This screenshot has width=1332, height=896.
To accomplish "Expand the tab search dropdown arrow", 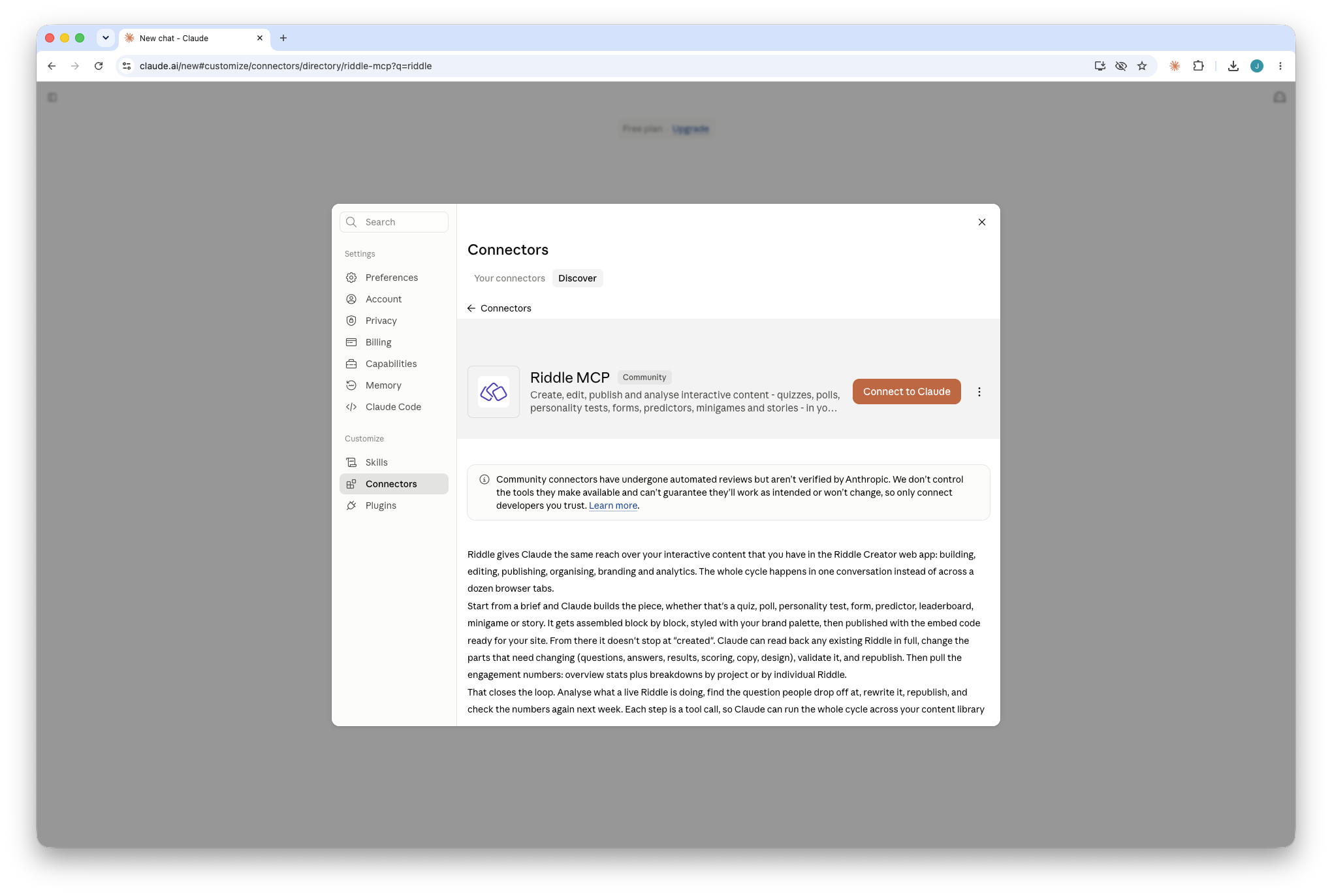I will coord(106,38).
